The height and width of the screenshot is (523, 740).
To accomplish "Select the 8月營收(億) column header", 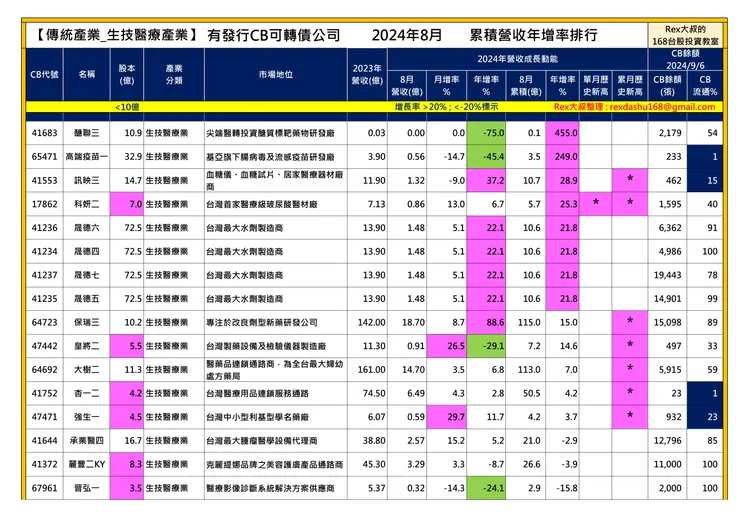I will [x=407, y=85].
